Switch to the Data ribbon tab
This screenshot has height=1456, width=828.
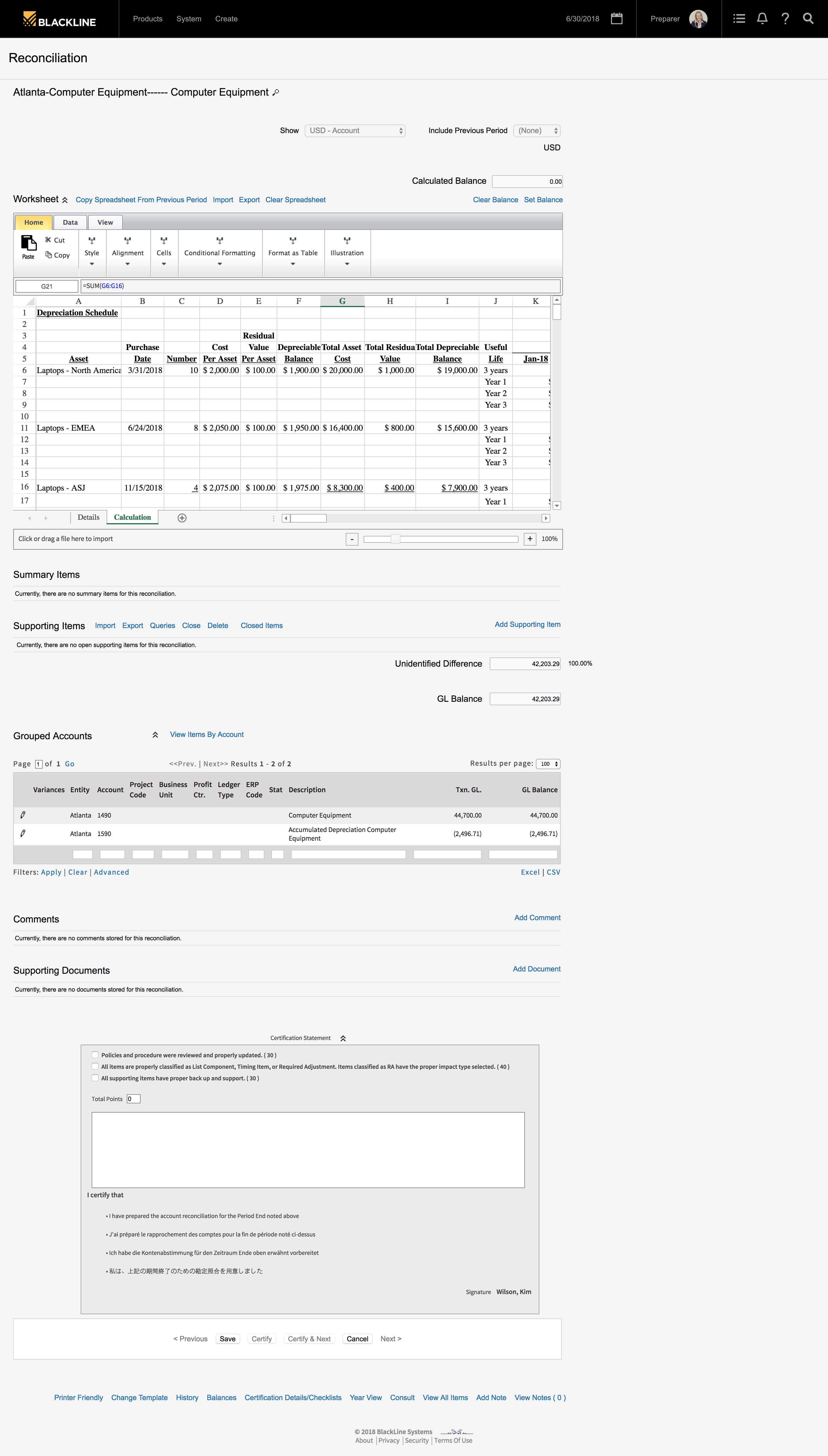coord(70,222)
